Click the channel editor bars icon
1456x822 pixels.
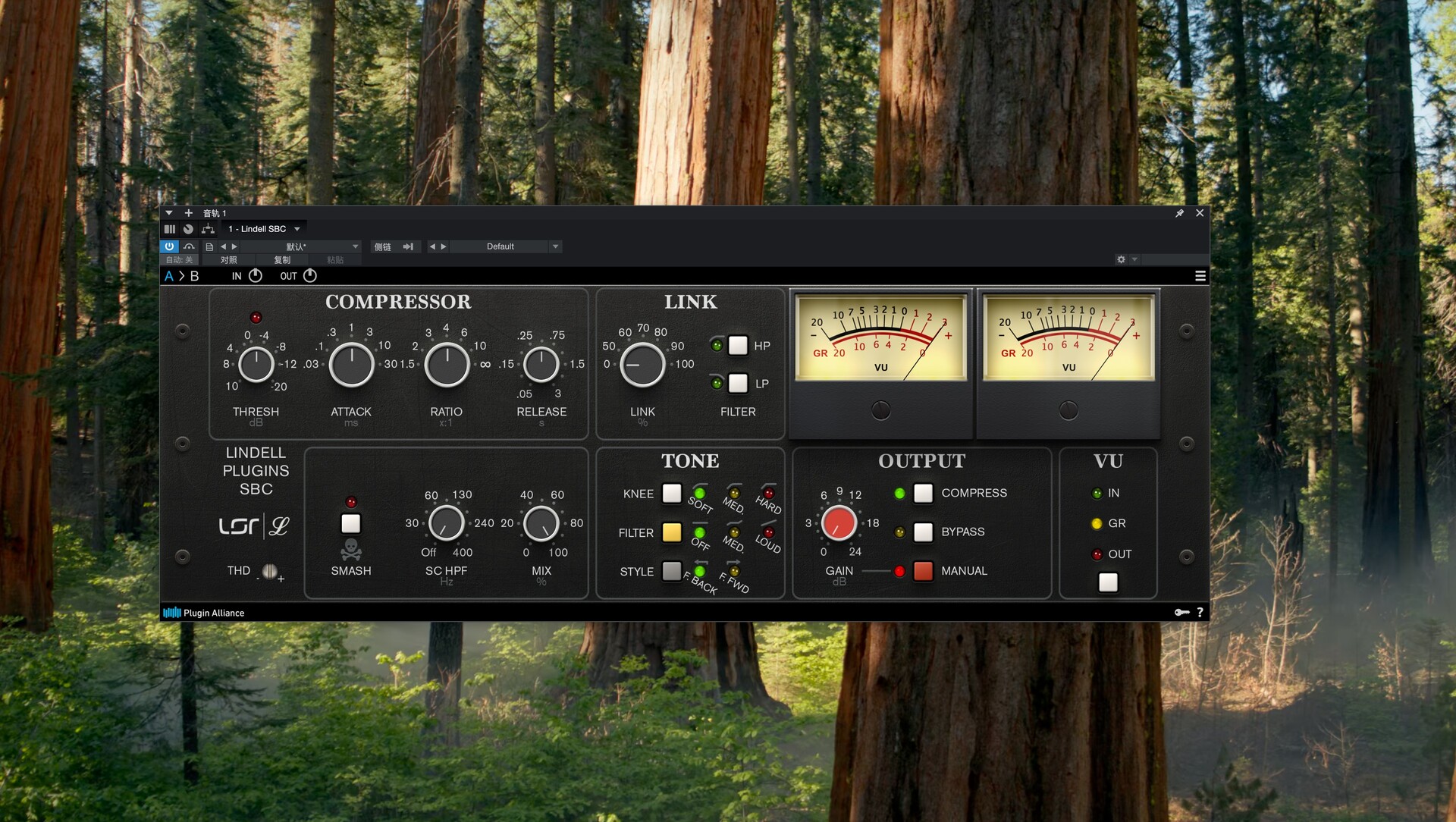coord(170,229)
